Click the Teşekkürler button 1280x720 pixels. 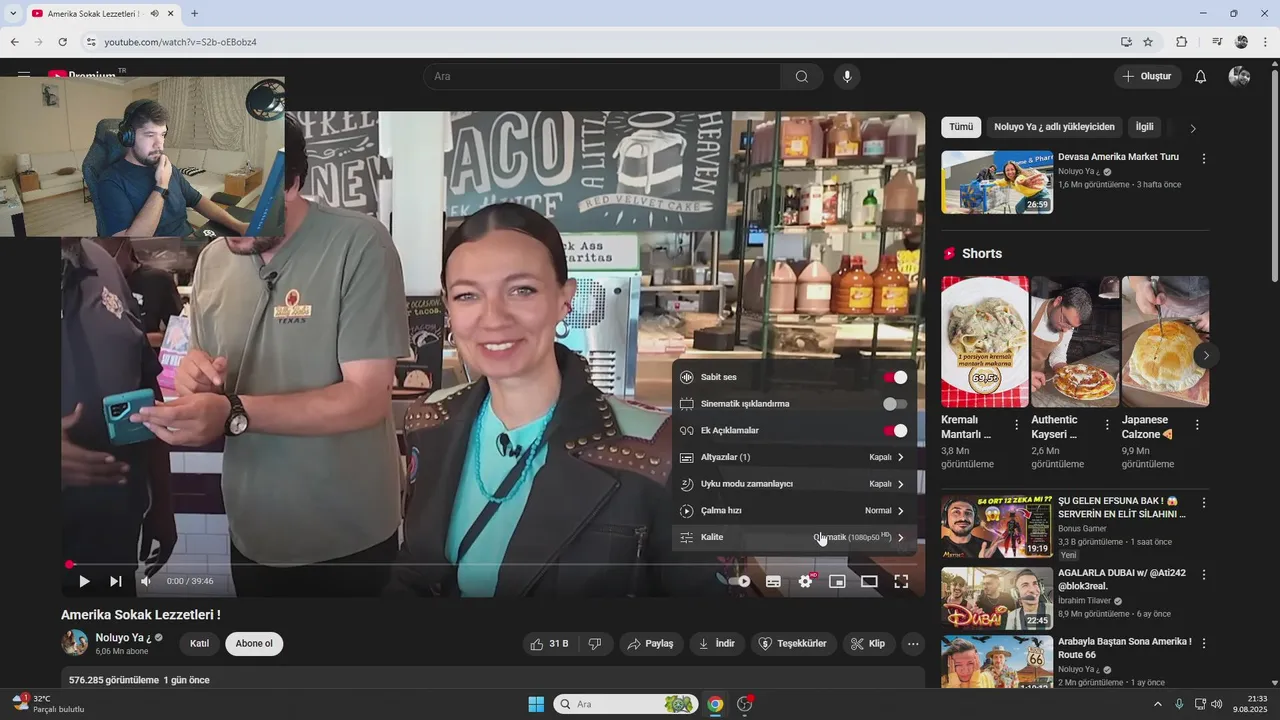click(794, 644)
